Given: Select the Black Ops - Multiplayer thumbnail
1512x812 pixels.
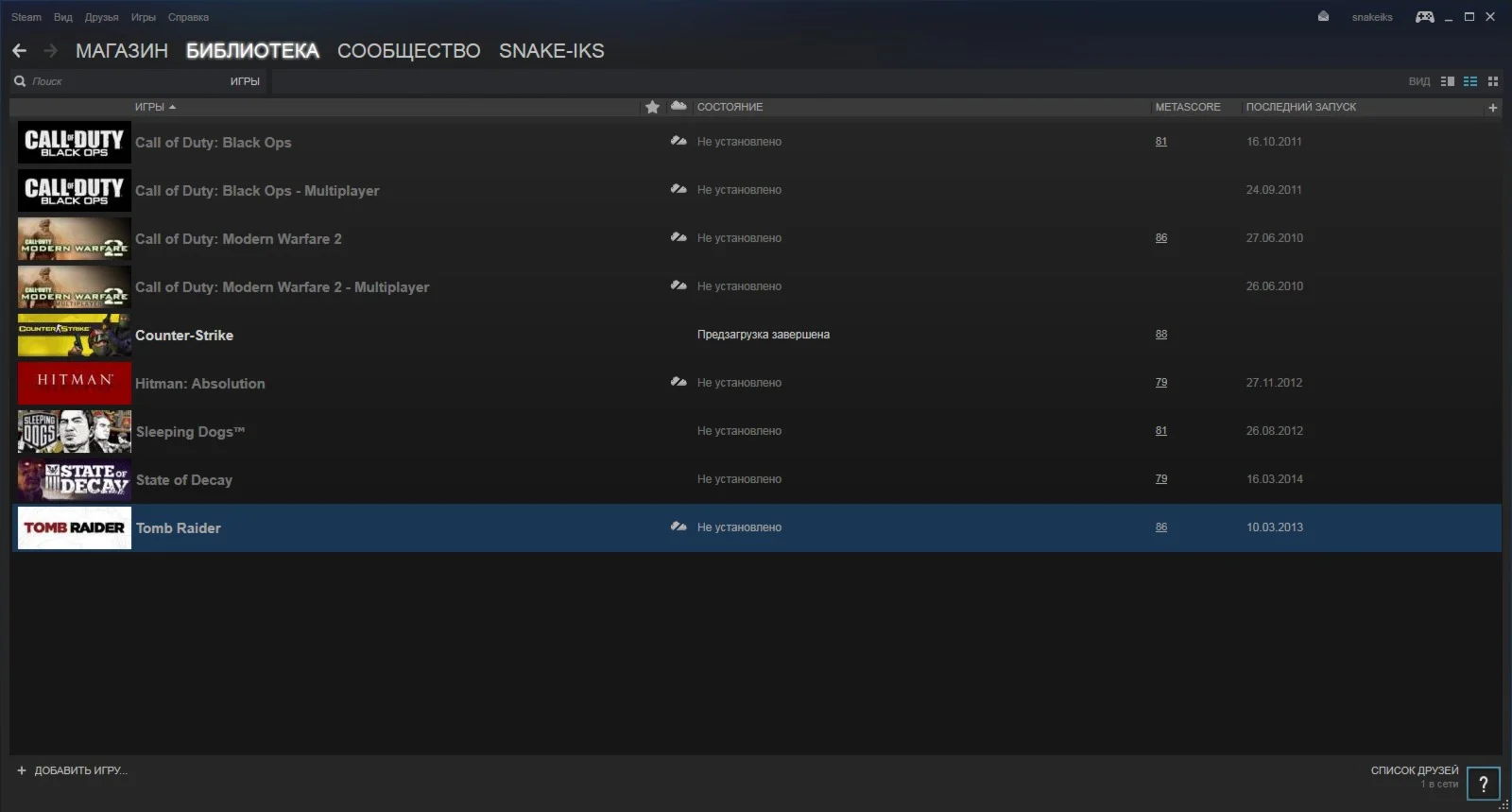Looking at the screenshot, I should 75,190.
